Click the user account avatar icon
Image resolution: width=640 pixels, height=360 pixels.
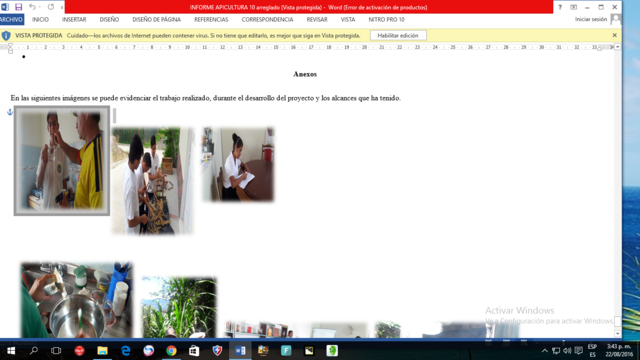(x=616, y=19)
